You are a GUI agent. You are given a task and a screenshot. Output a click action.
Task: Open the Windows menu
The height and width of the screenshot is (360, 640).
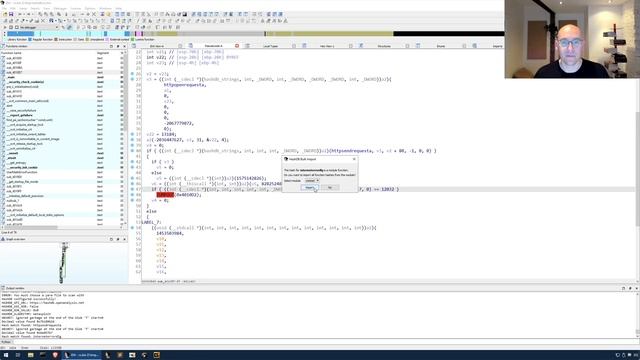click(105, 8)
